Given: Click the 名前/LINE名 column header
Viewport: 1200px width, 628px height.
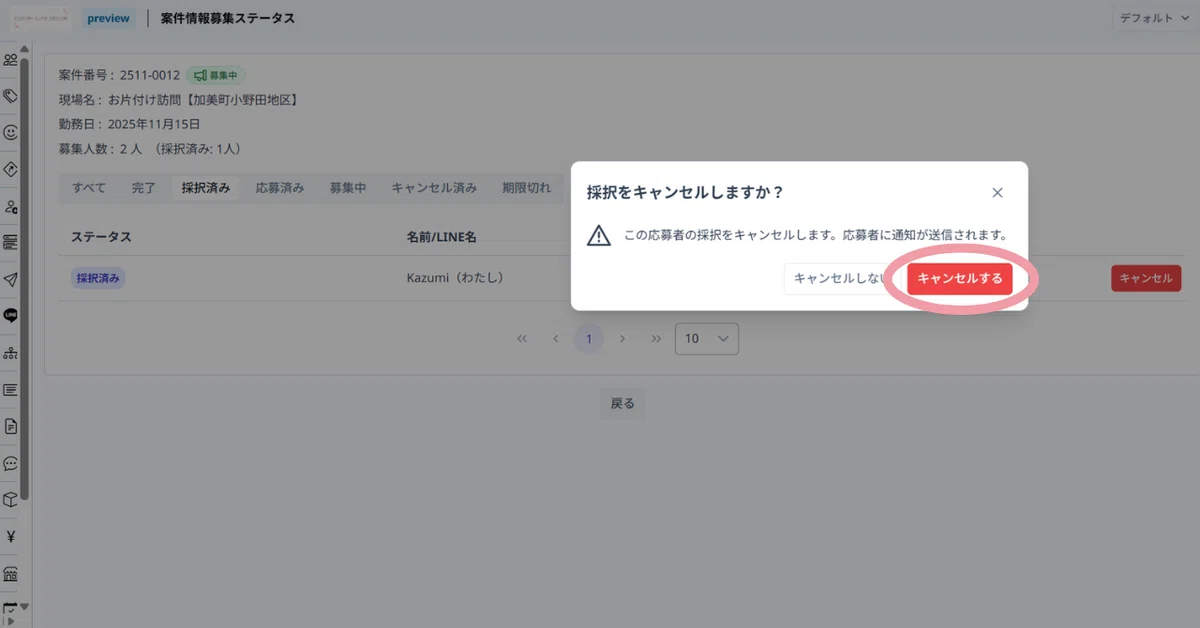Looking at the screenshot, I should pyautogui.click(x=441, y=237).
